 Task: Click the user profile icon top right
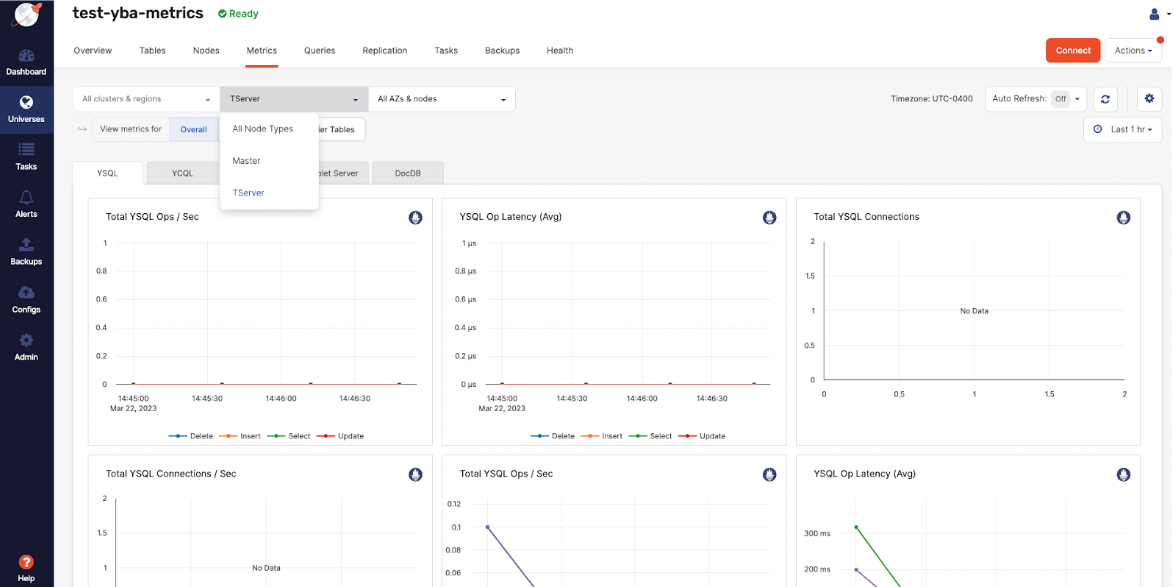[1155, 12]
